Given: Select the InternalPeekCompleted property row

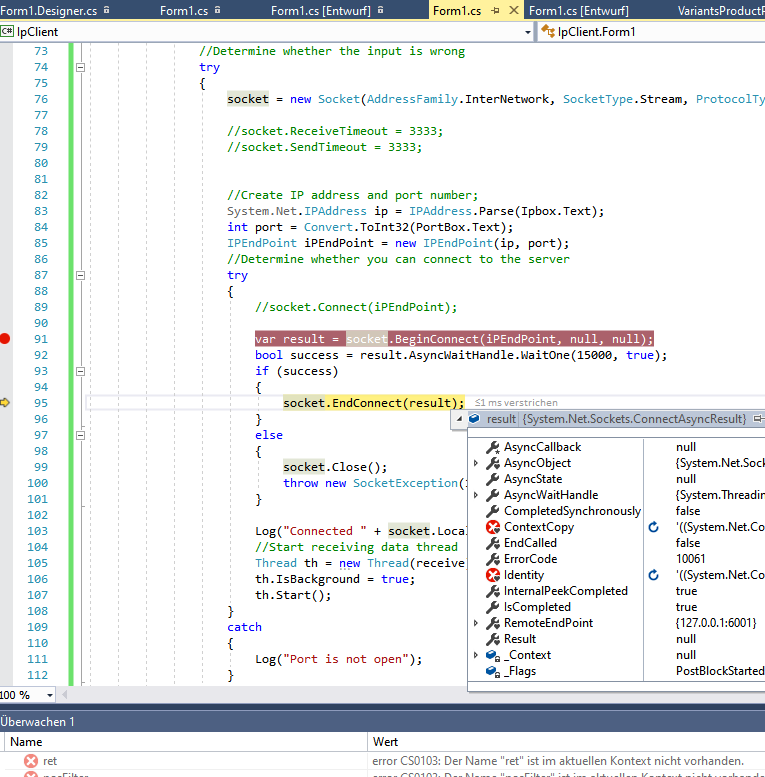Looking at the screenshot, I should pyautogui.click(x=616, y=591).
